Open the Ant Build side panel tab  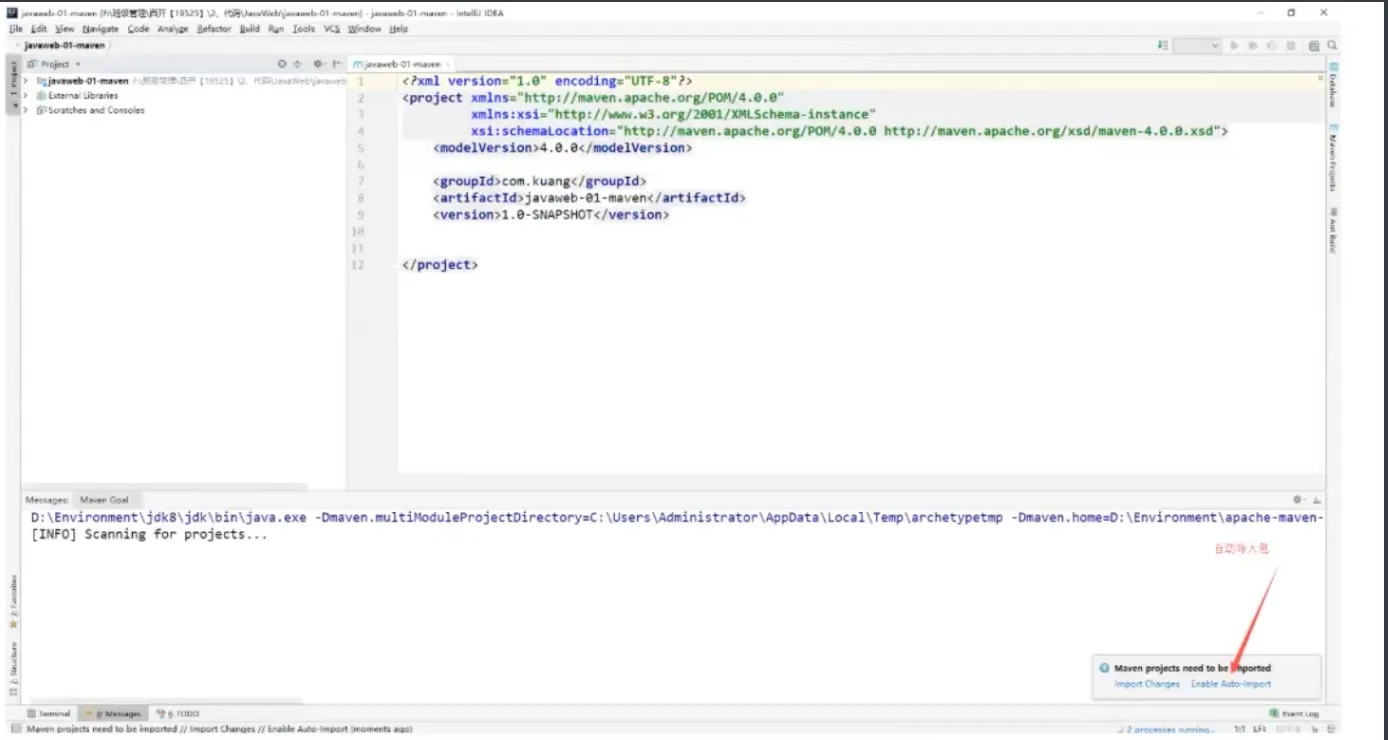[1333, 229]
